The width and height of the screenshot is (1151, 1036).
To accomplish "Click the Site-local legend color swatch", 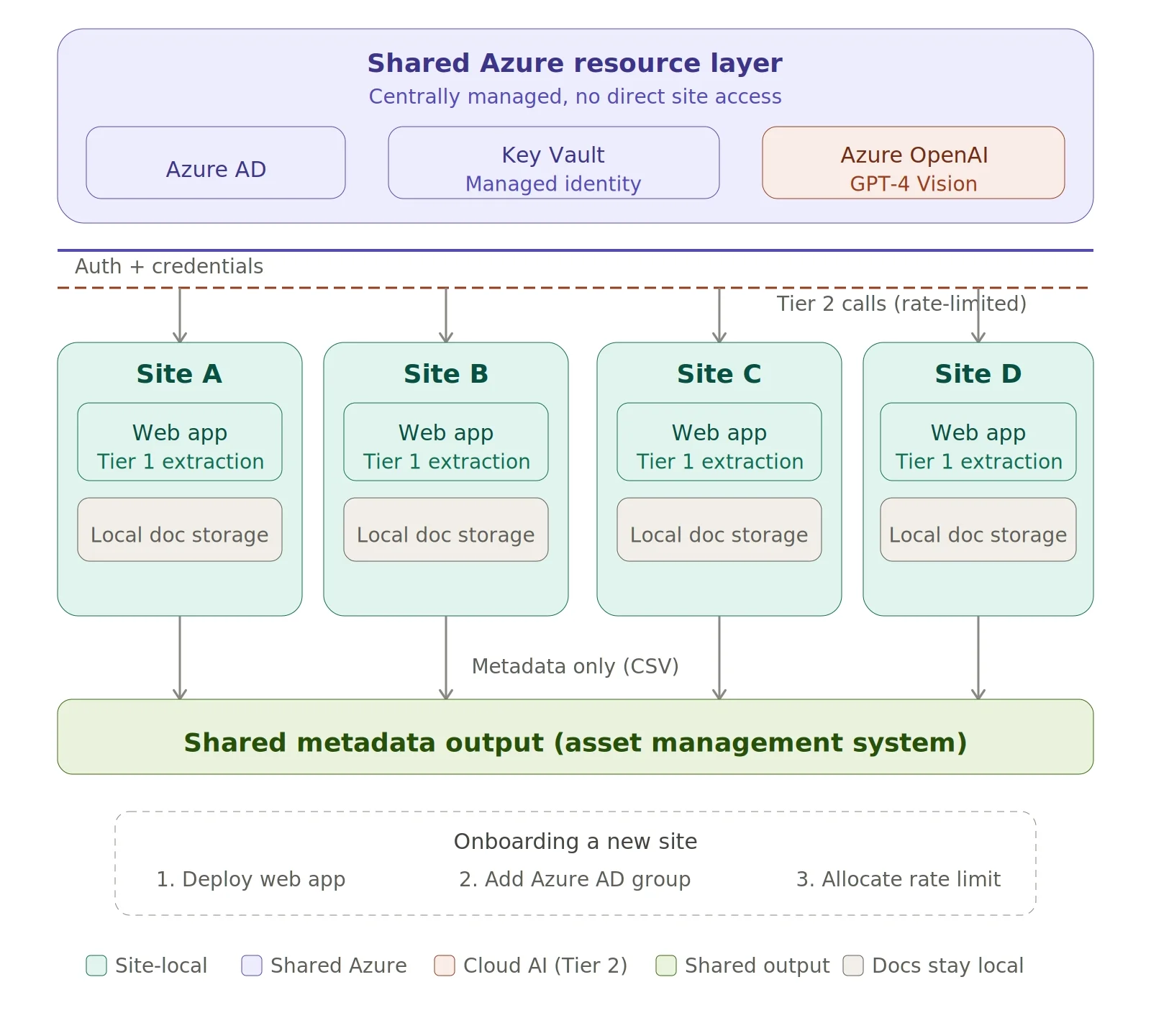I will (96, 965).
